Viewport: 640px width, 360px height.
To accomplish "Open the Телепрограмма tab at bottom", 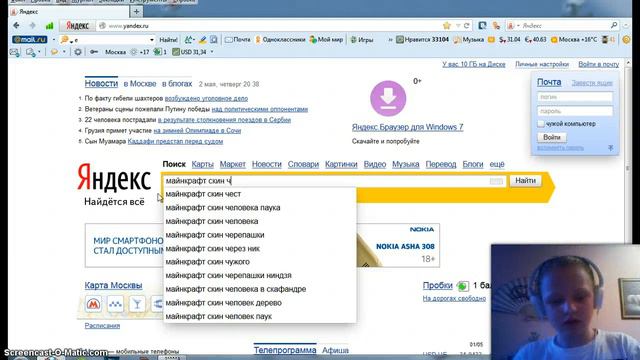I will tap(285, 350).
